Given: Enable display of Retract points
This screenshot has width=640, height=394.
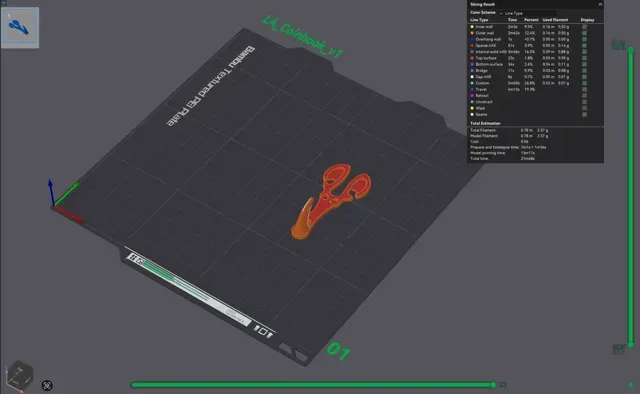Looking at the screenshot, I should tap(584, 96).
